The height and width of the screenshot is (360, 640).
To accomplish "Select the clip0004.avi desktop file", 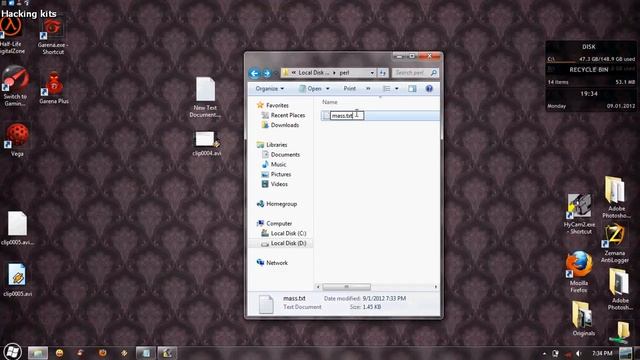I will tap(207, 143).
